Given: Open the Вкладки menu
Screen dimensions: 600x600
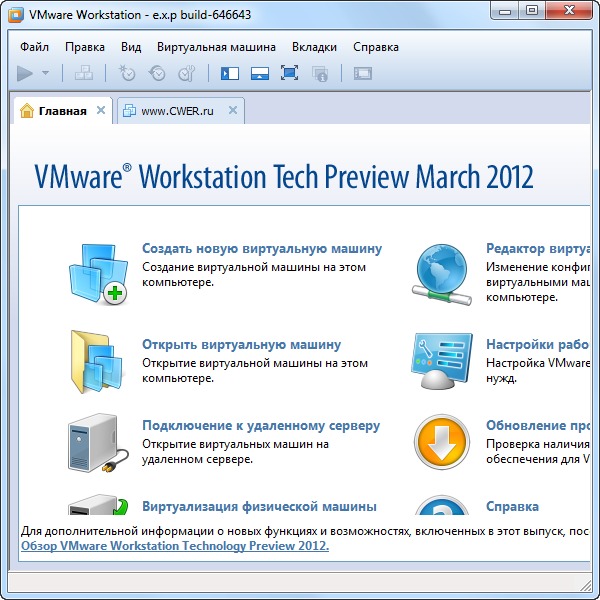Looking at the screenshot, I should click(314, 47).
